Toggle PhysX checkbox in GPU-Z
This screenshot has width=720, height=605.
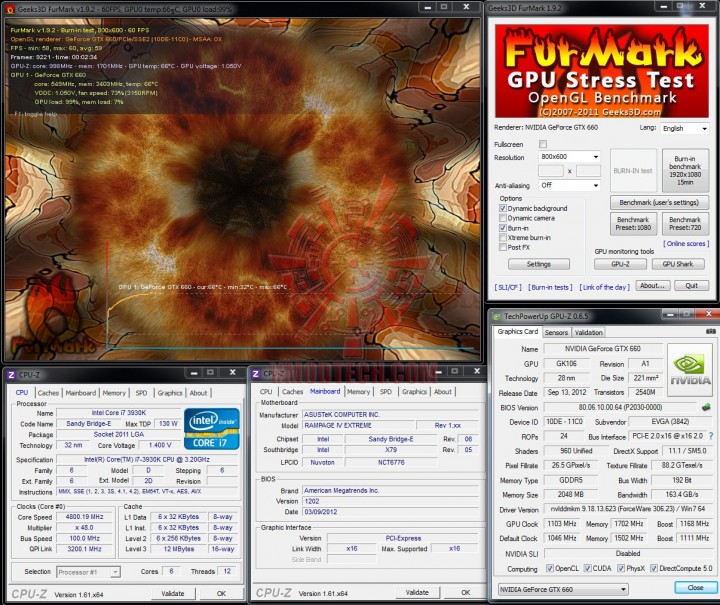coord(621,568)
